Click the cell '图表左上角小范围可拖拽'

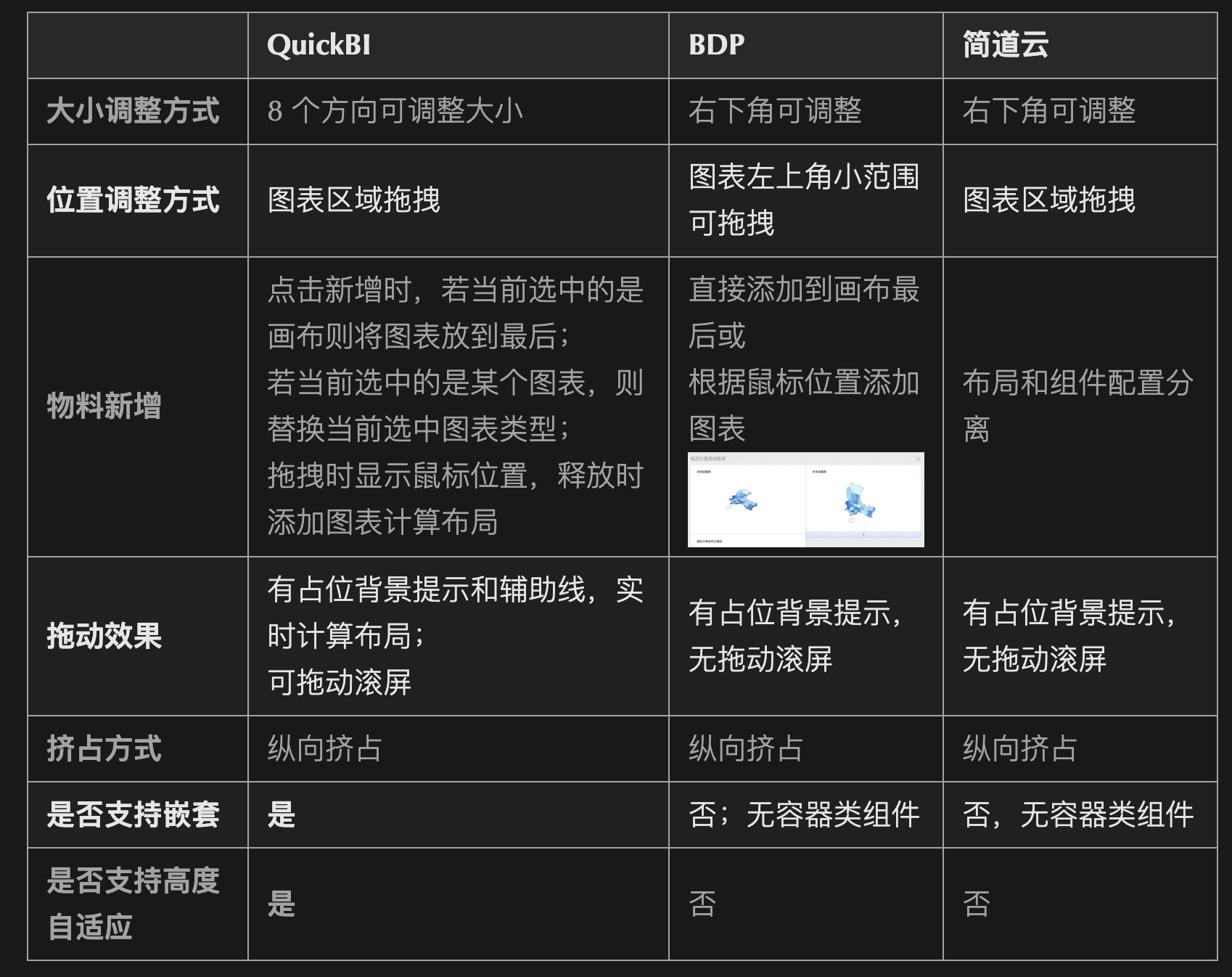click(x=804, y=200)
